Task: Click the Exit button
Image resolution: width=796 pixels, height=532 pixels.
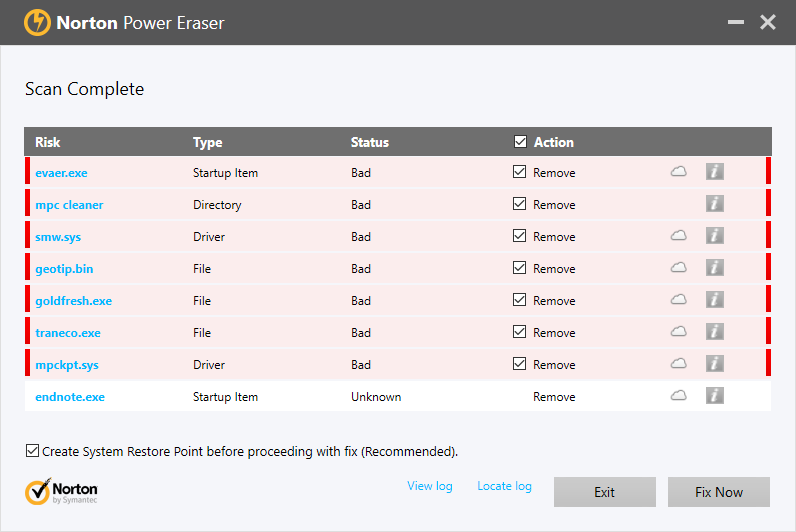Action: (x=605, y=492)
